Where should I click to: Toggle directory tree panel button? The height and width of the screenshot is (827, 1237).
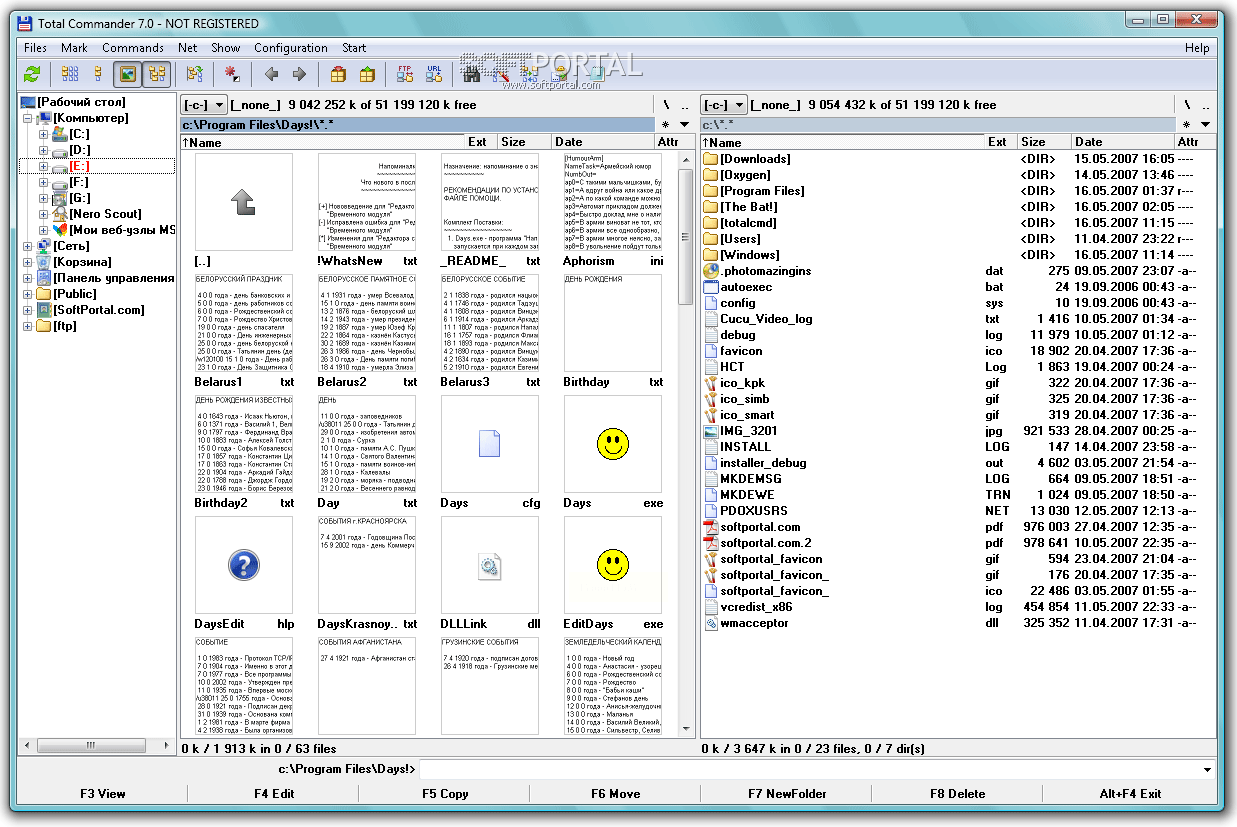[x=156, y=74]
